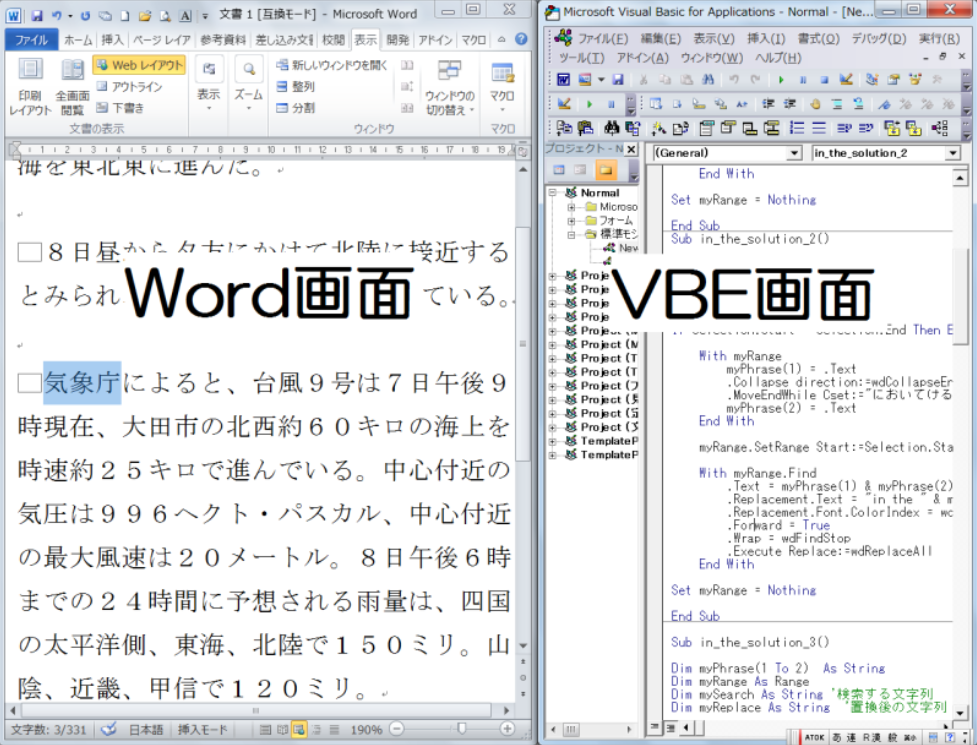The image size is (977, 745).
Task: Adjust the zoom slider in Word status bar
Action: point(461,729)
